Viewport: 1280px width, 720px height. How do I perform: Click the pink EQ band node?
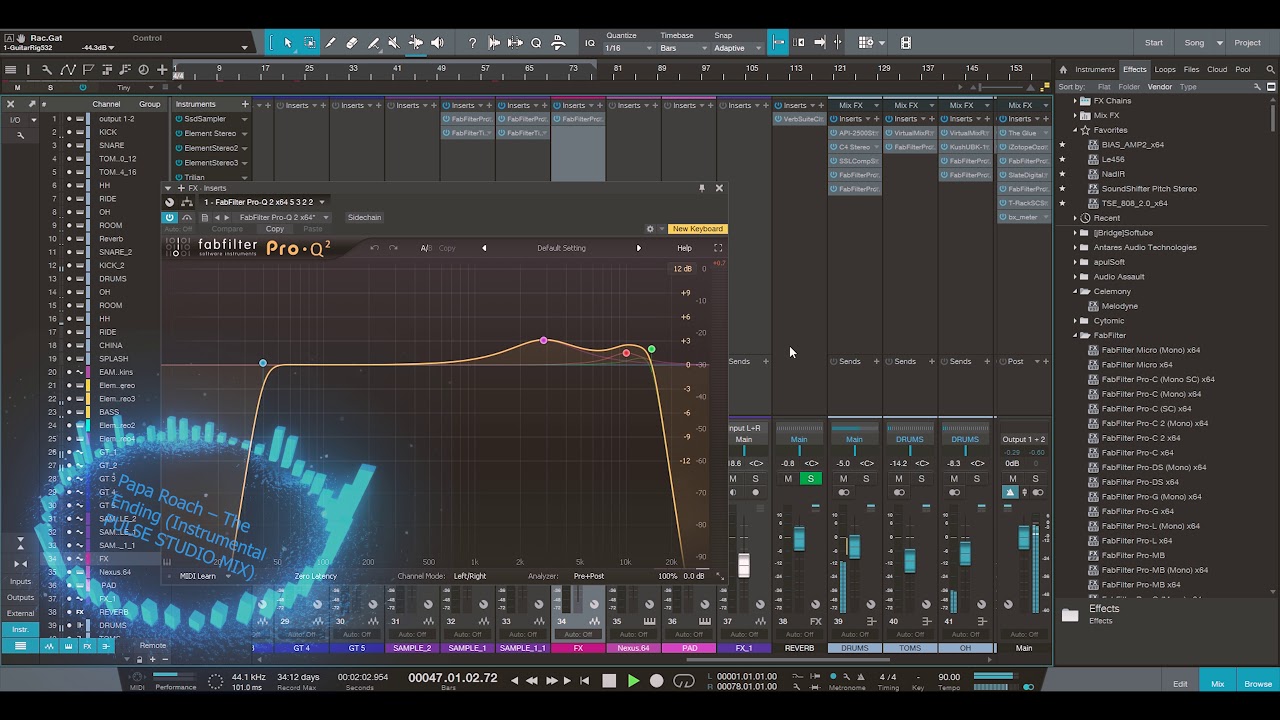544,341
